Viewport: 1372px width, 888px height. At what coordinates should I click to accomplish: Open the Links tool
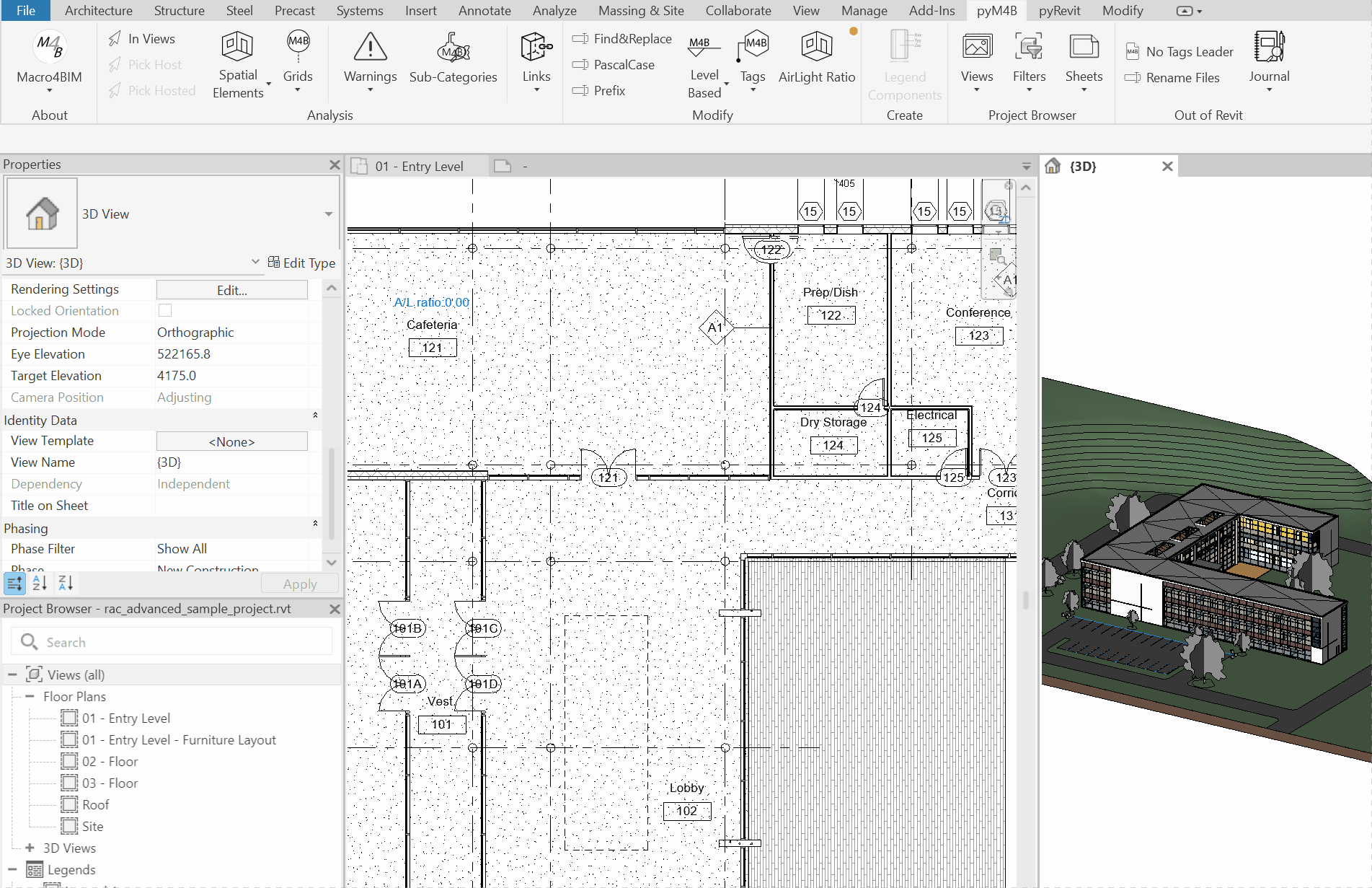tap(536, 61)
